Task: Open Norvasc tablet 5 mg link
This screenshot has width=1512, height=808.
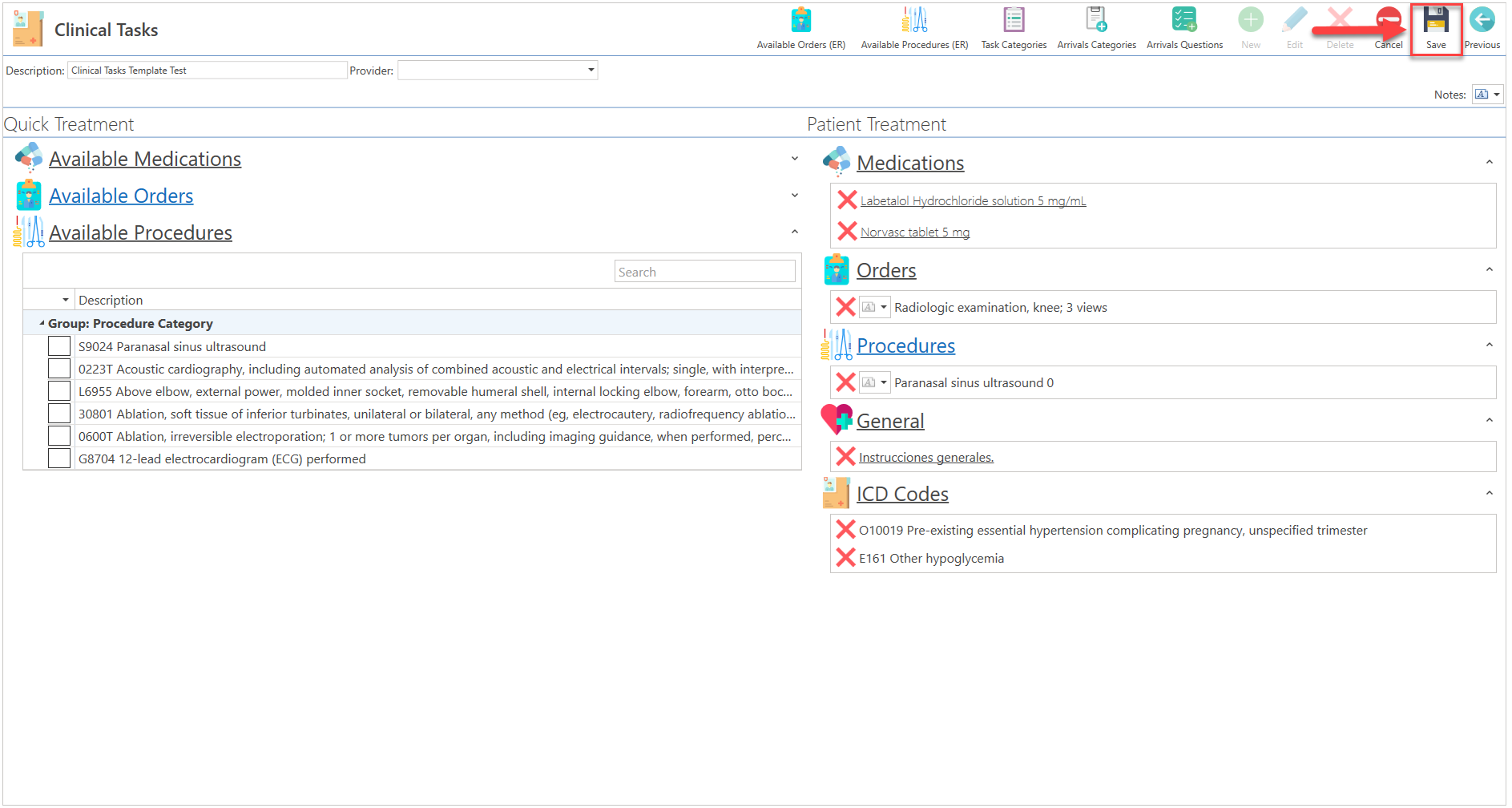Action: [914, 232]
